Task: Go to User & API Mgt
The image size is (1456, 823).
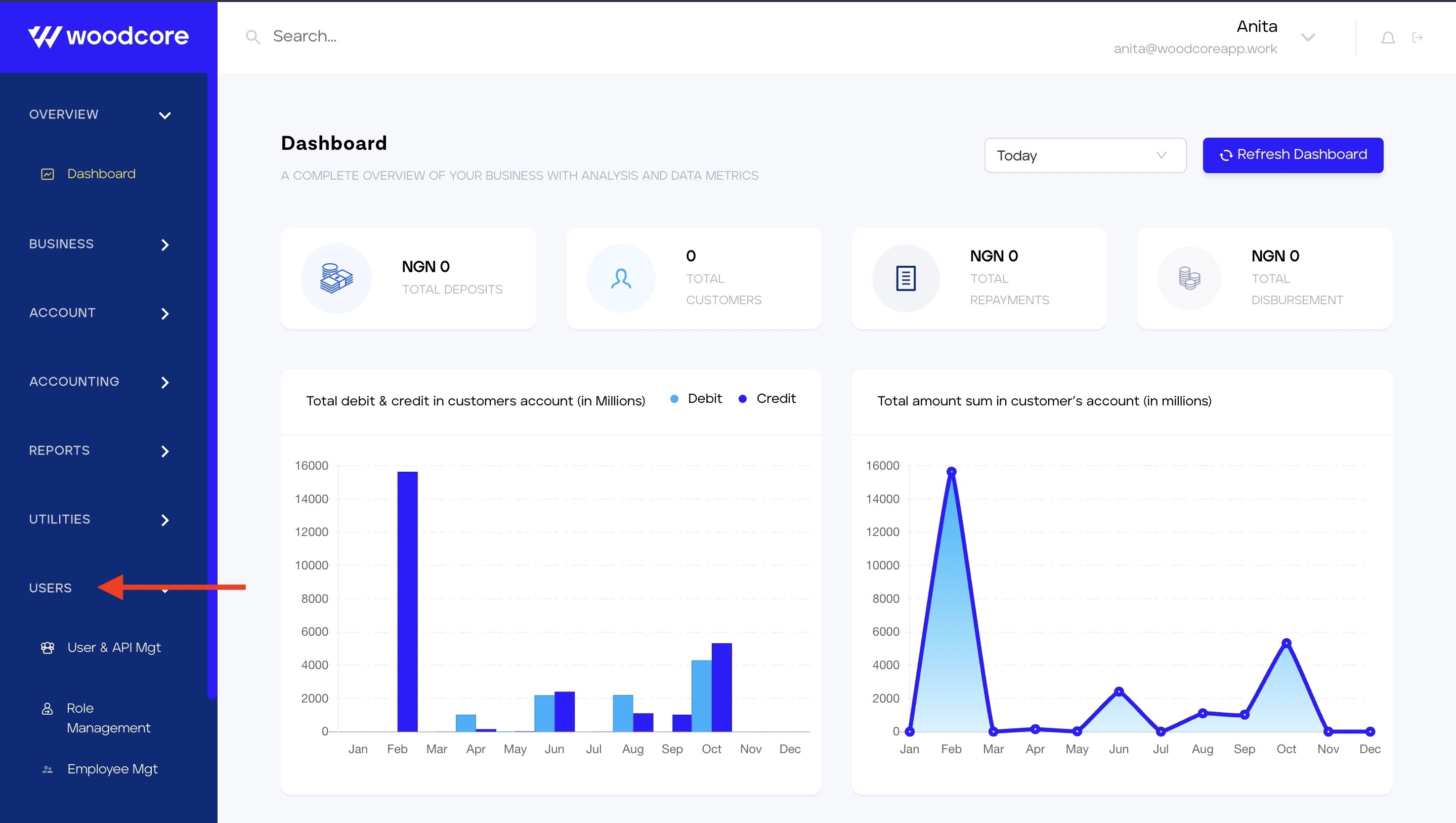Action: click(114, 648)
